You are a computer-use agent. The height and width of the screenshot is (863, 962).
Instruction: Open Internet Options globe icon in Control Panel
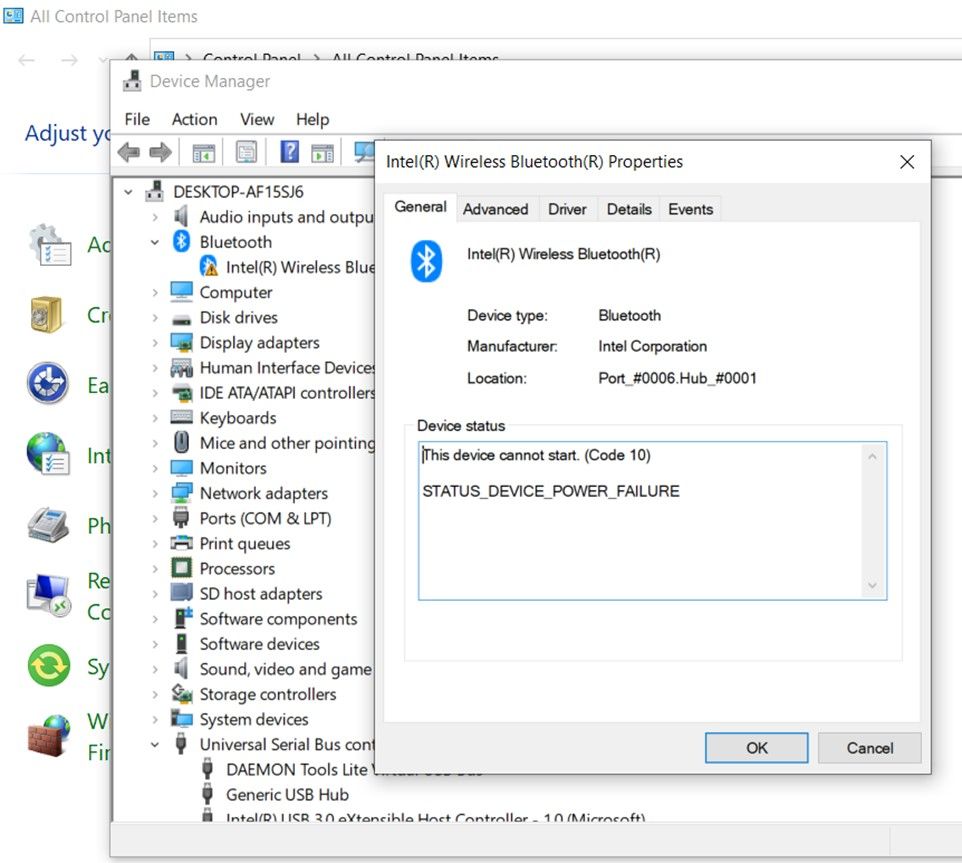(48, 454)
